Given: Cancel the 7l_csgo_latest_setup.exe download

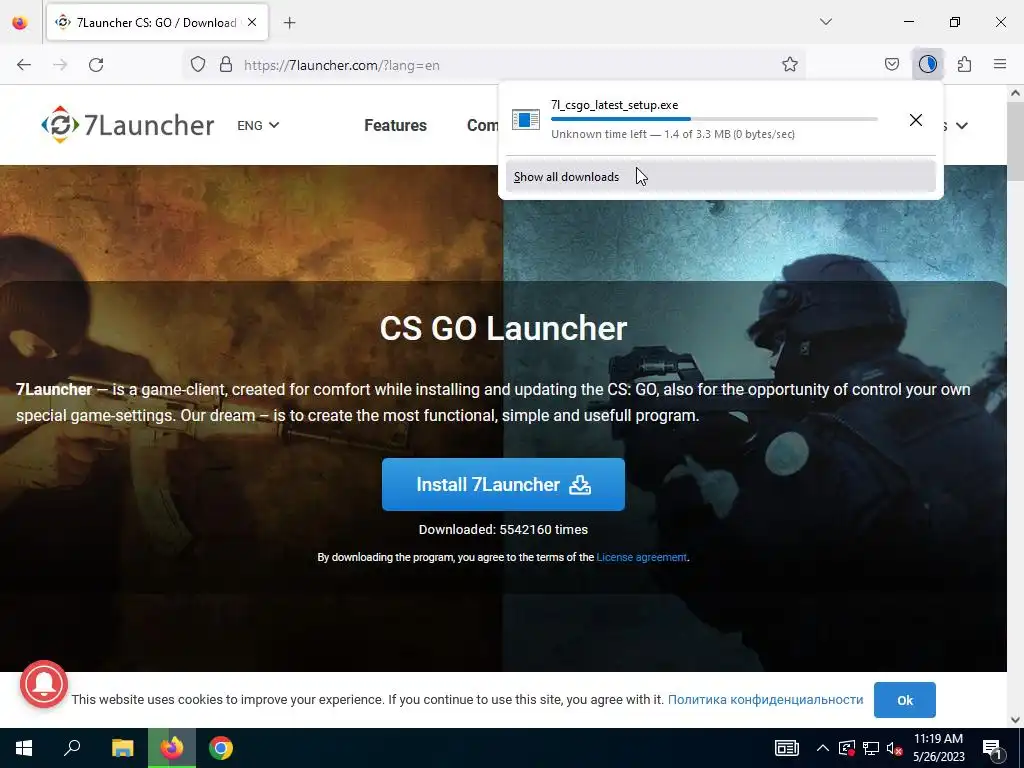Looking at the screenshot, I should coord(916,120).
